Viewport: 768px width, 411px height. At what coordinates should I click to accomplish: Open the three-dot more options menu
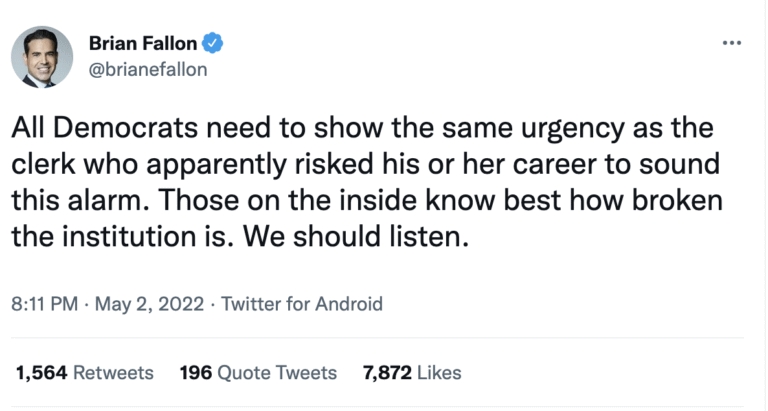(x=732, y=45)
